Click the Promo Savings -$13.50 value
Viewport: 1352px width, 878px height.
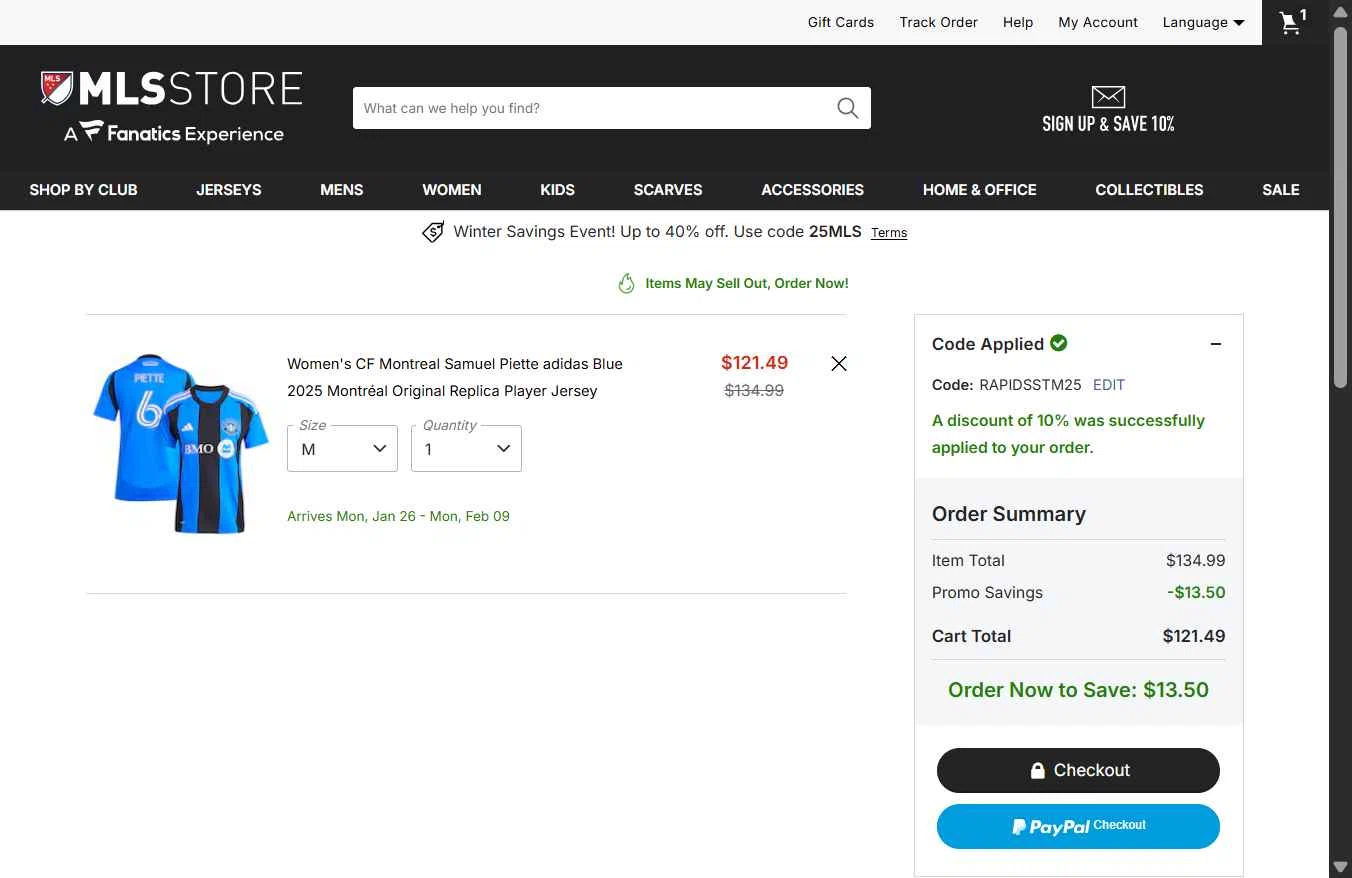1196,593
